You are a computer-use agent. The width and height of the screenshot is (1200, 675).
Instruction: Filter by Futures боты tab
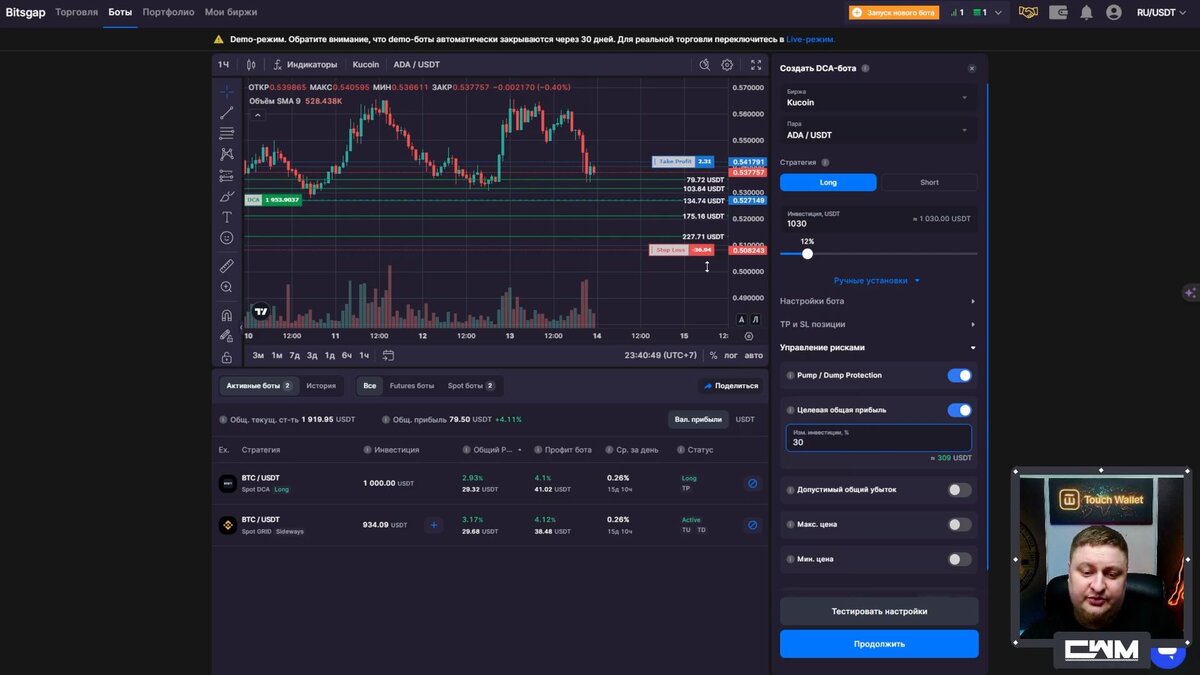[412, 385]
